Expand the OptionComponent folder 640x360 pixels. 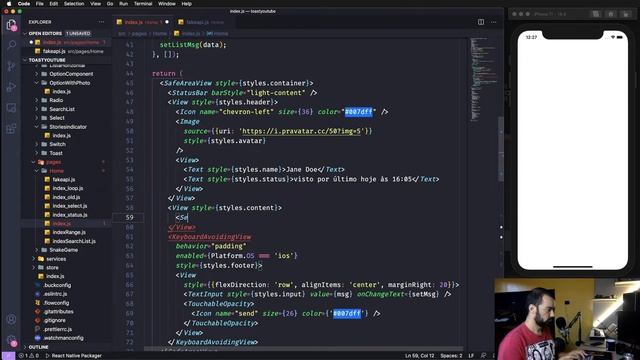coord(71,74)
